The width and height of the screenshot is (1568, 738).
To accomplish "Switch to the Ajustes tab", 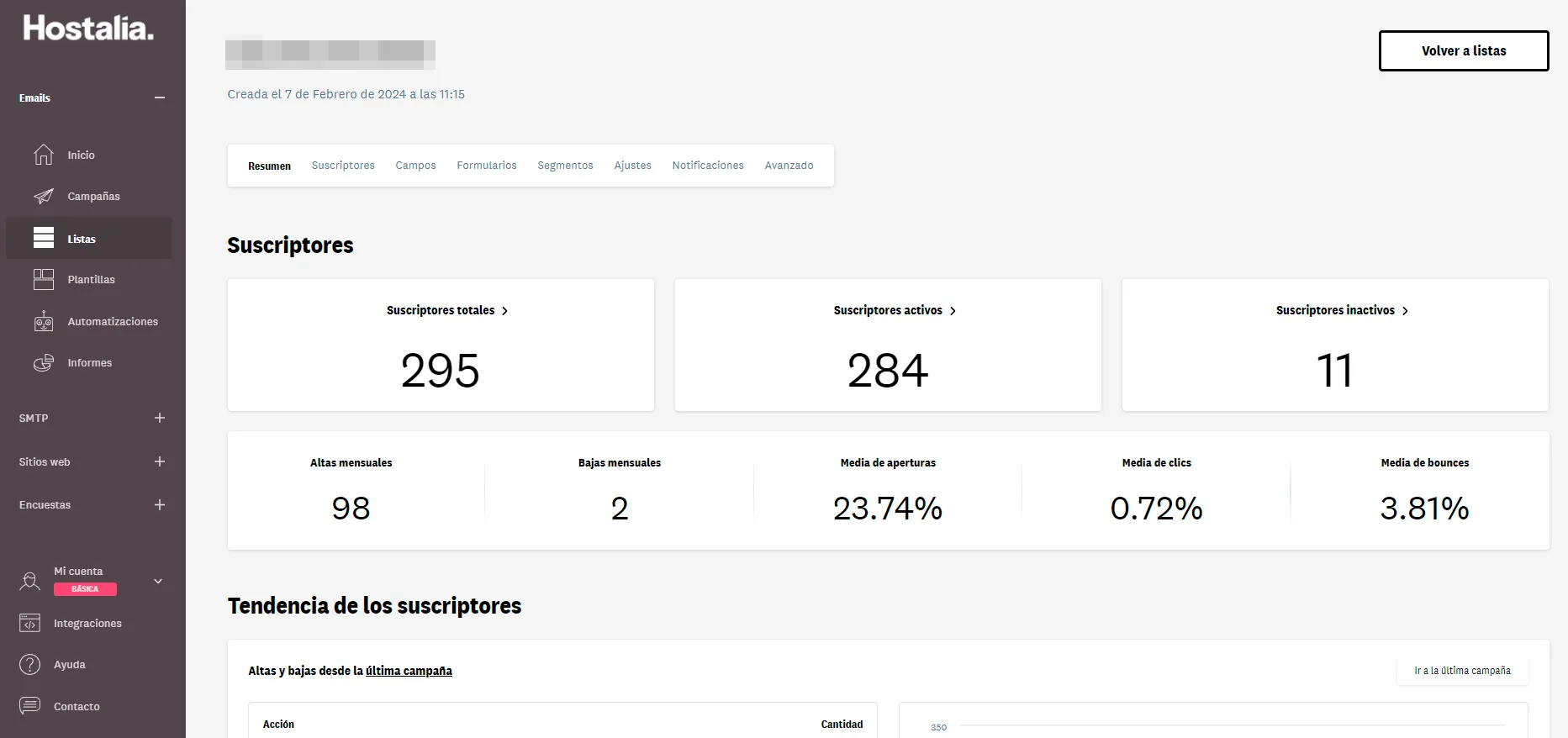I will pyautogui.click(x=632, y=166).
